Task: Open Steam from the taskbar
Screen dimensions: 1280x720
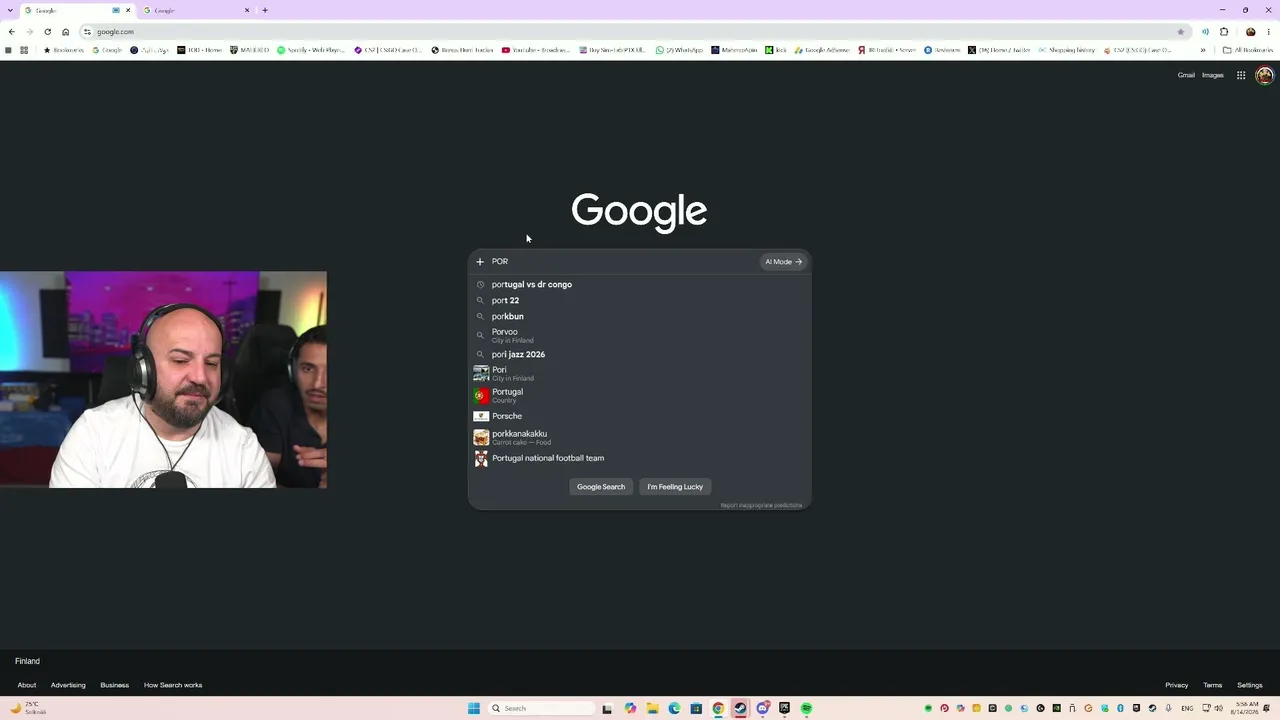Action: pyautogui.click(x=740, y=708)
